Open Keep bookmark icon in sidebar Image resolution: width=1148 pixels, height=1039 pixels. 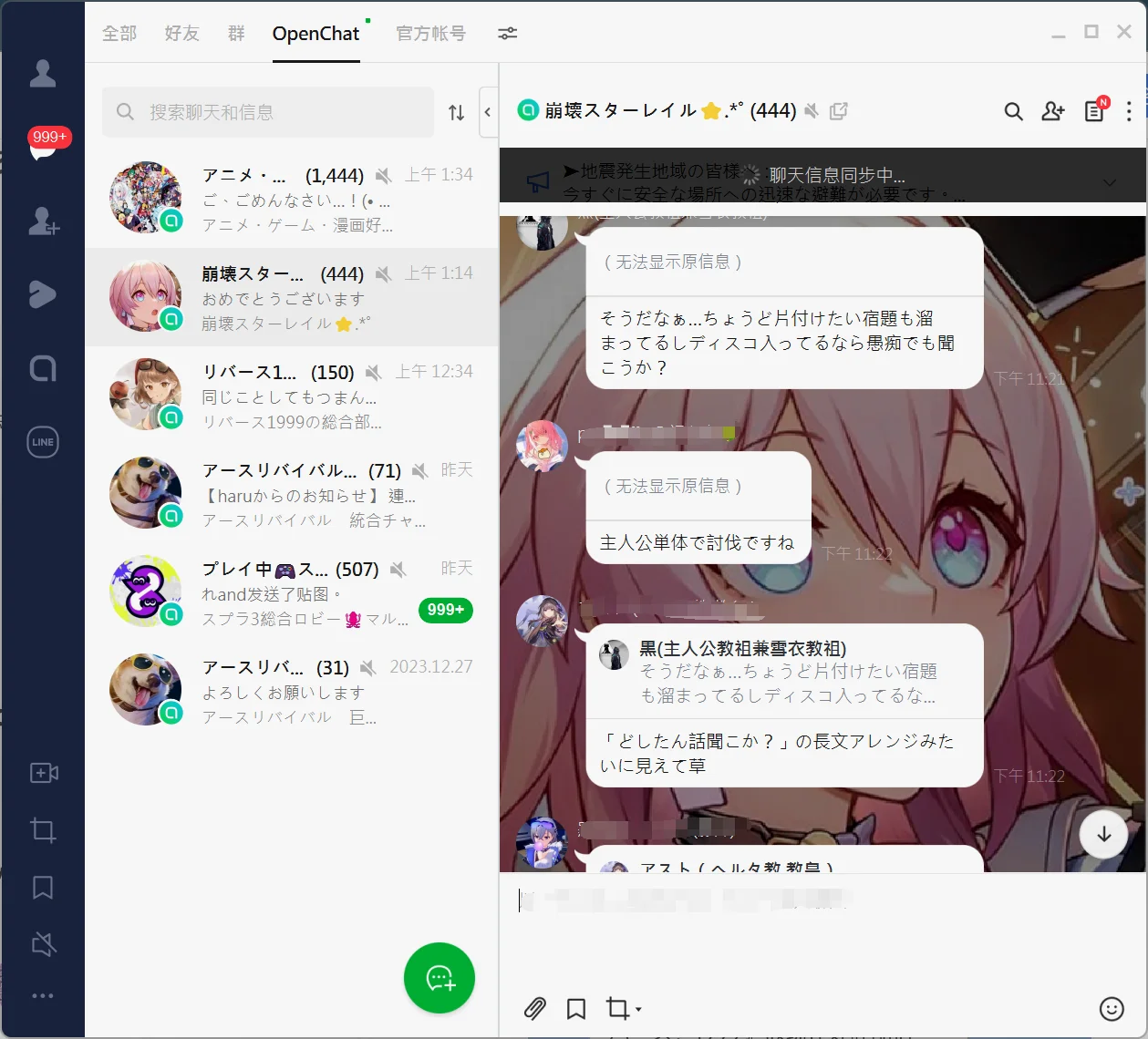point(43,888)
